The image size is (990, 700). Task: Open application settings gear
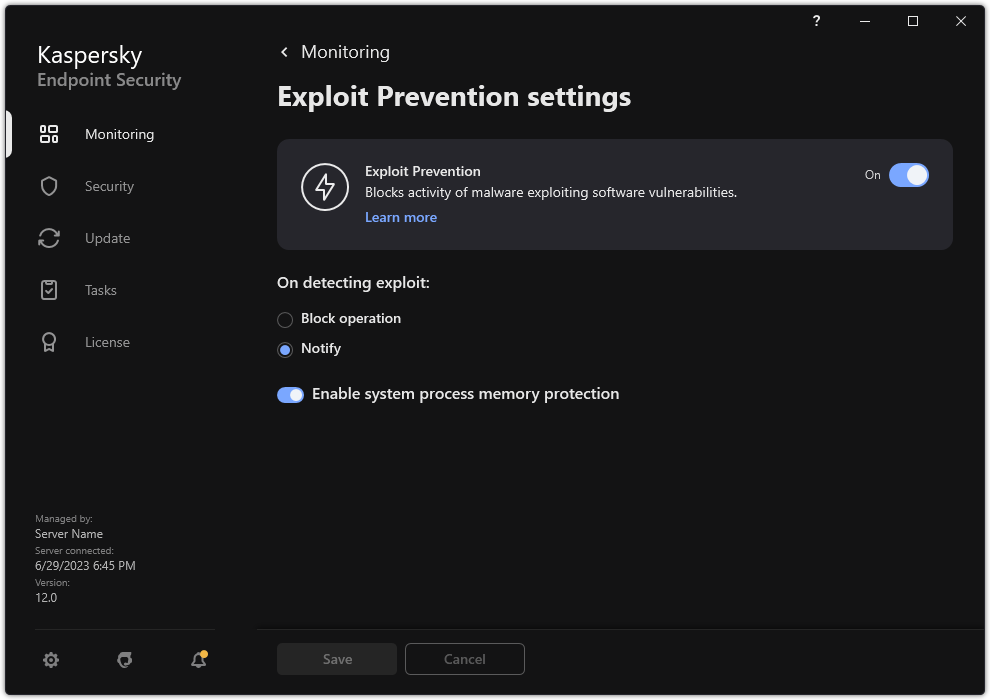click(x=51, y=660)
